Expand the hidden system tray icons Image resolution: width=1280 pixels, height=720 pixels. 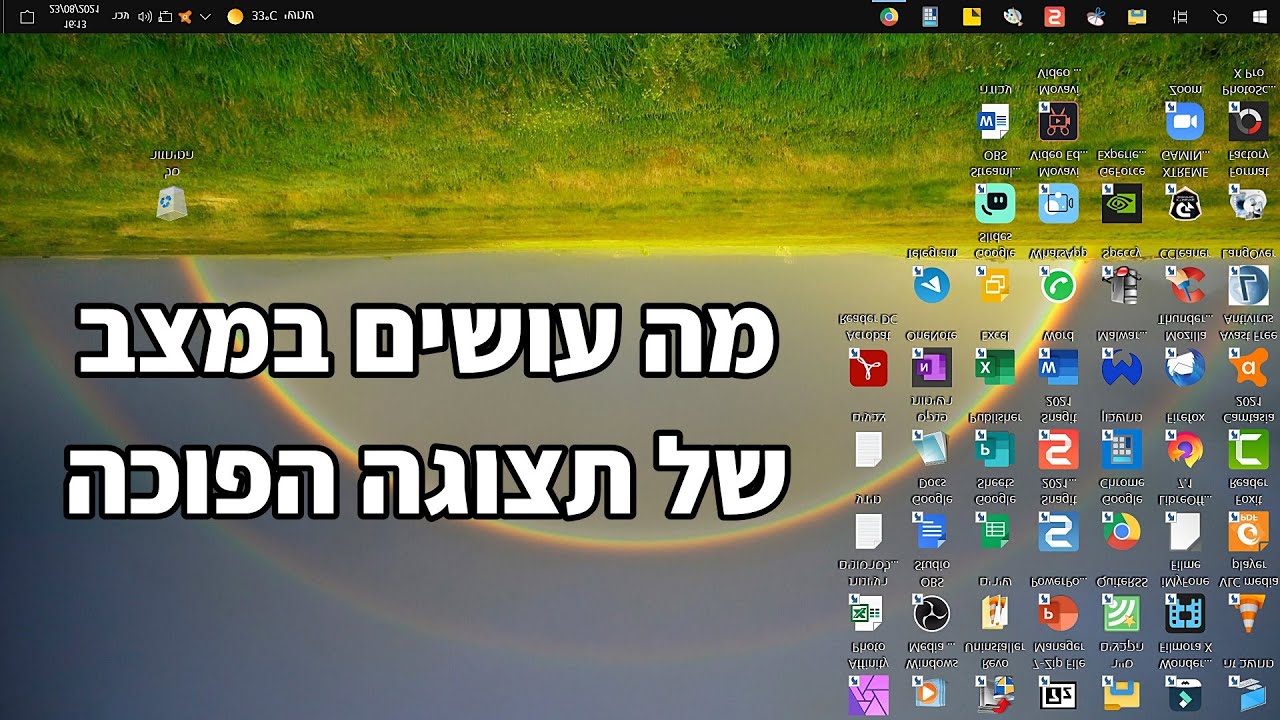coord(205,16)
